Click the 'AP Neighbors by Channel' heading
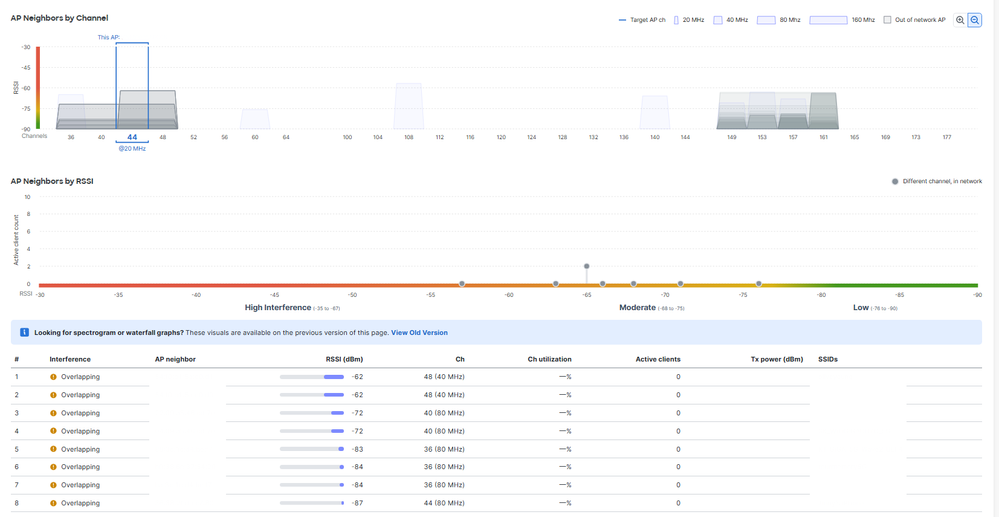 point(59,18)
